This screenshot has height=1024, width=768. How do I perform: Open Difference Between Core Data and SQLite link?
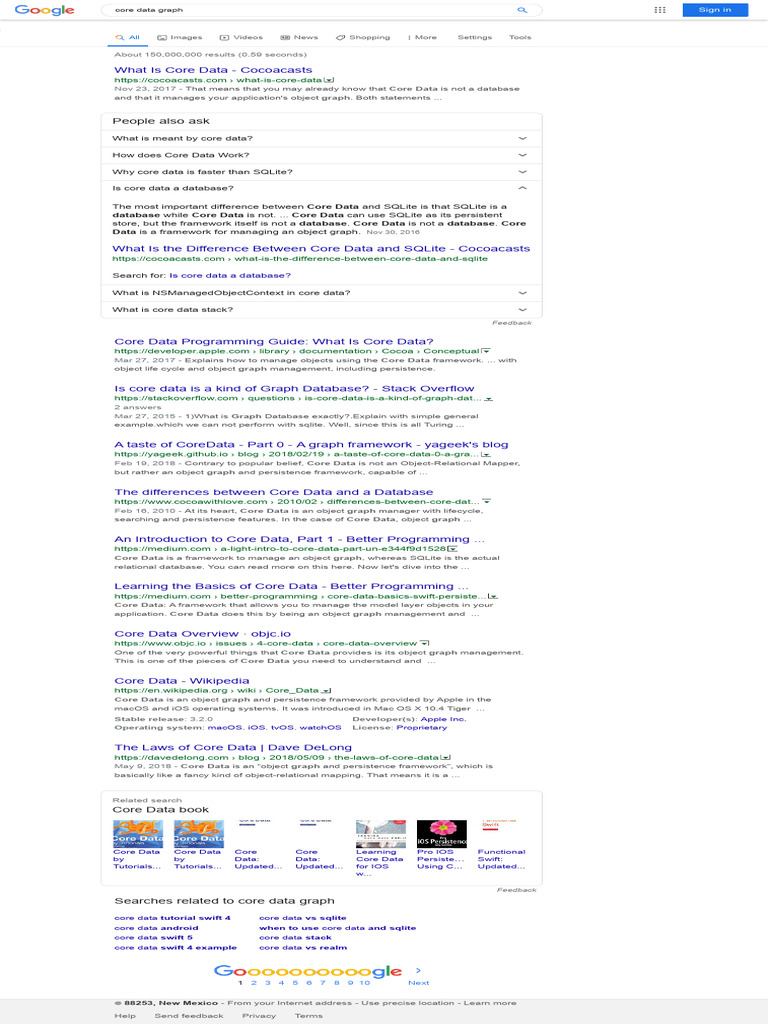(321, 249)
